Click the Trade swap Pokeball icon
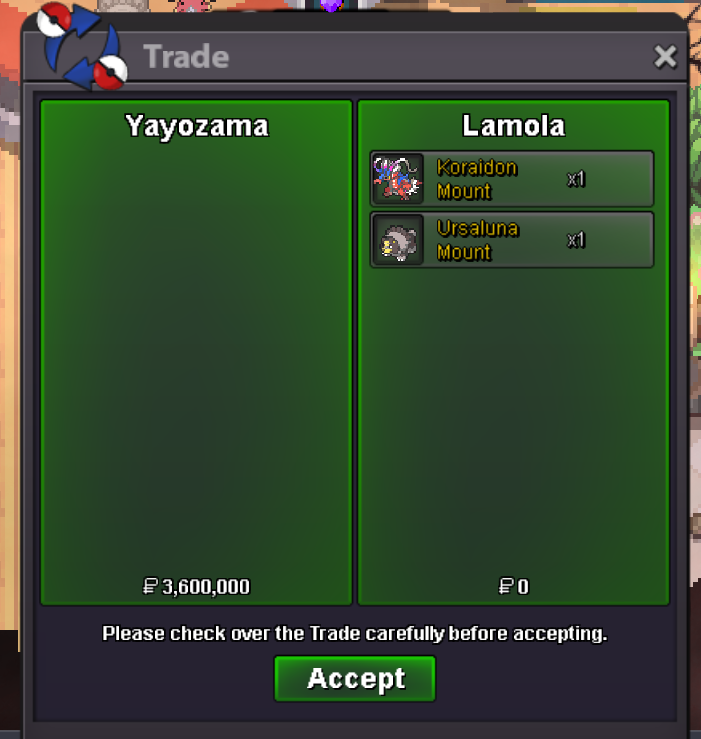Screen dimensions: 701x739 click(x=82, y=46)
